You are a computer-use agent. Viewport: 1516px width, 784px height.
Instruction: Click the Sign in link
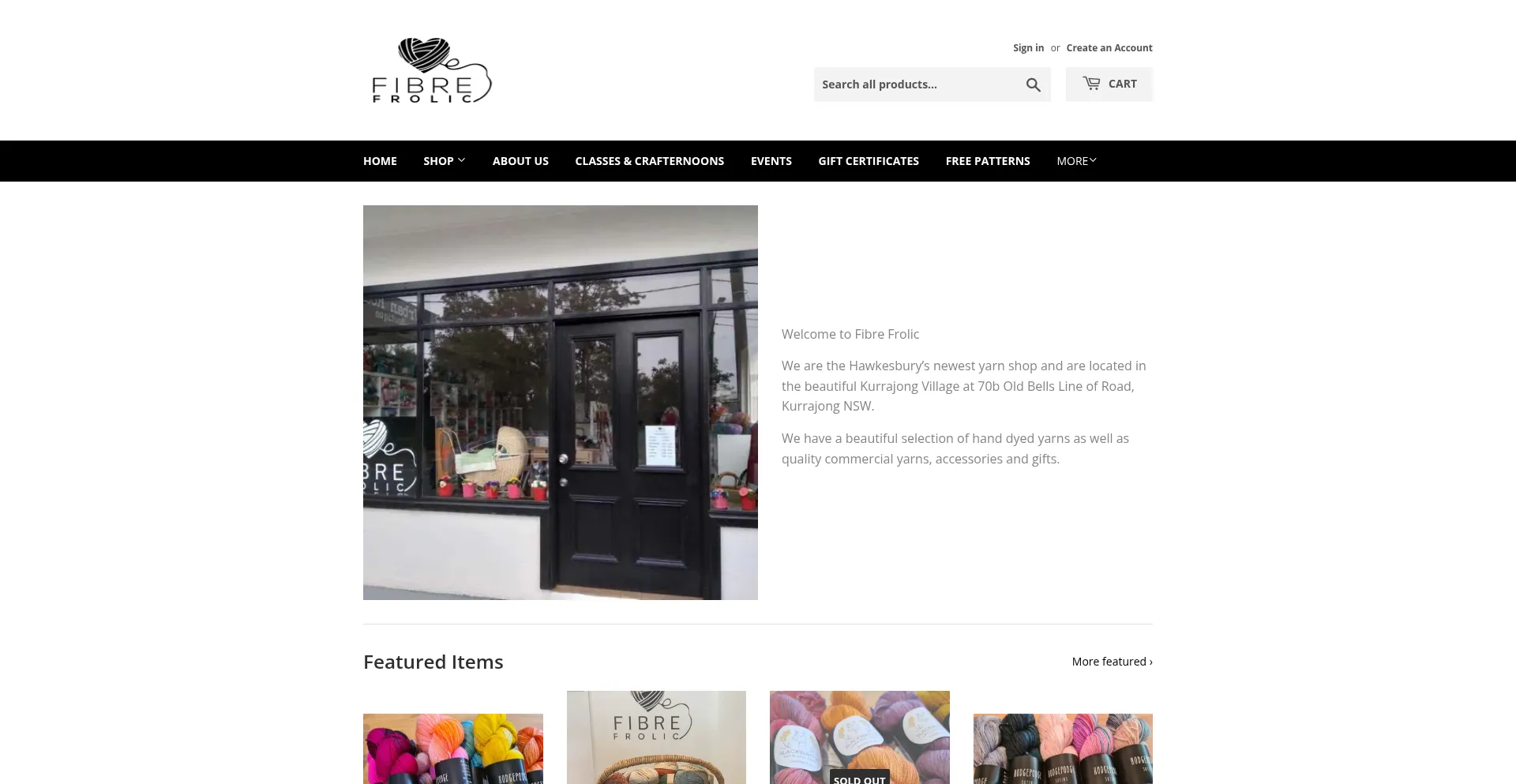tap(1028, 48)
